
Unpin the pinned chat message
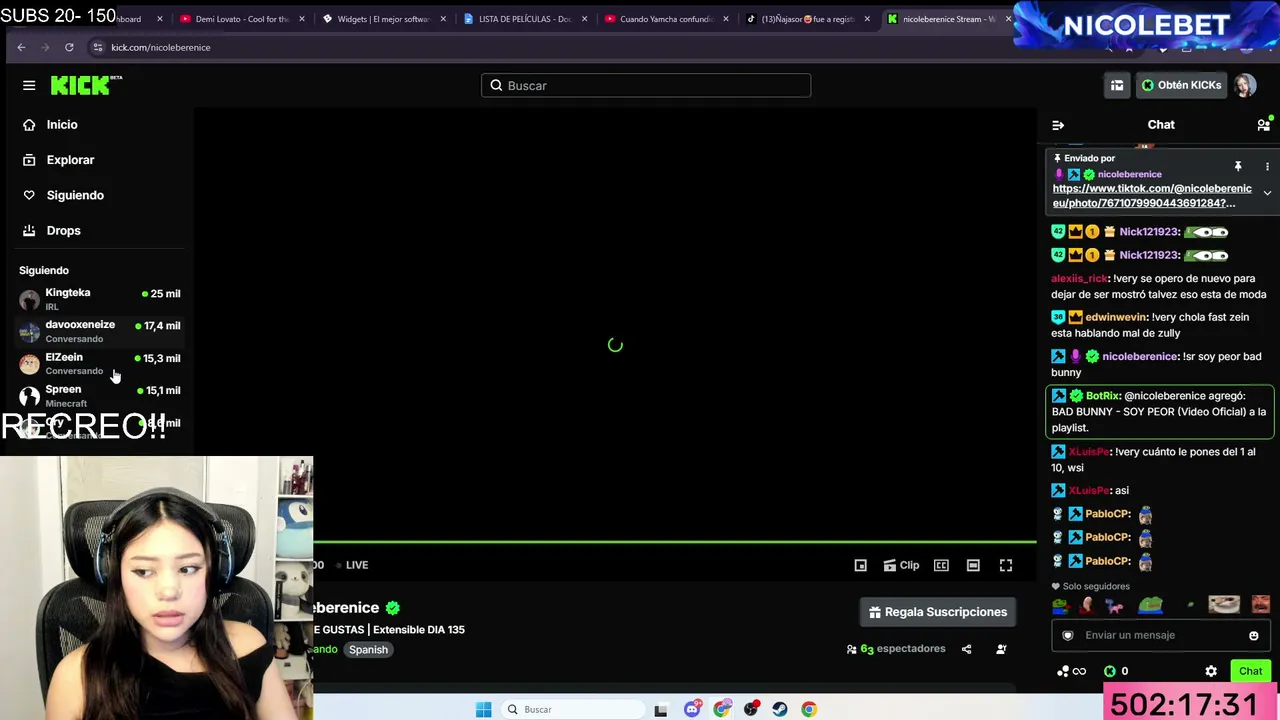(x=1238, y=166)
